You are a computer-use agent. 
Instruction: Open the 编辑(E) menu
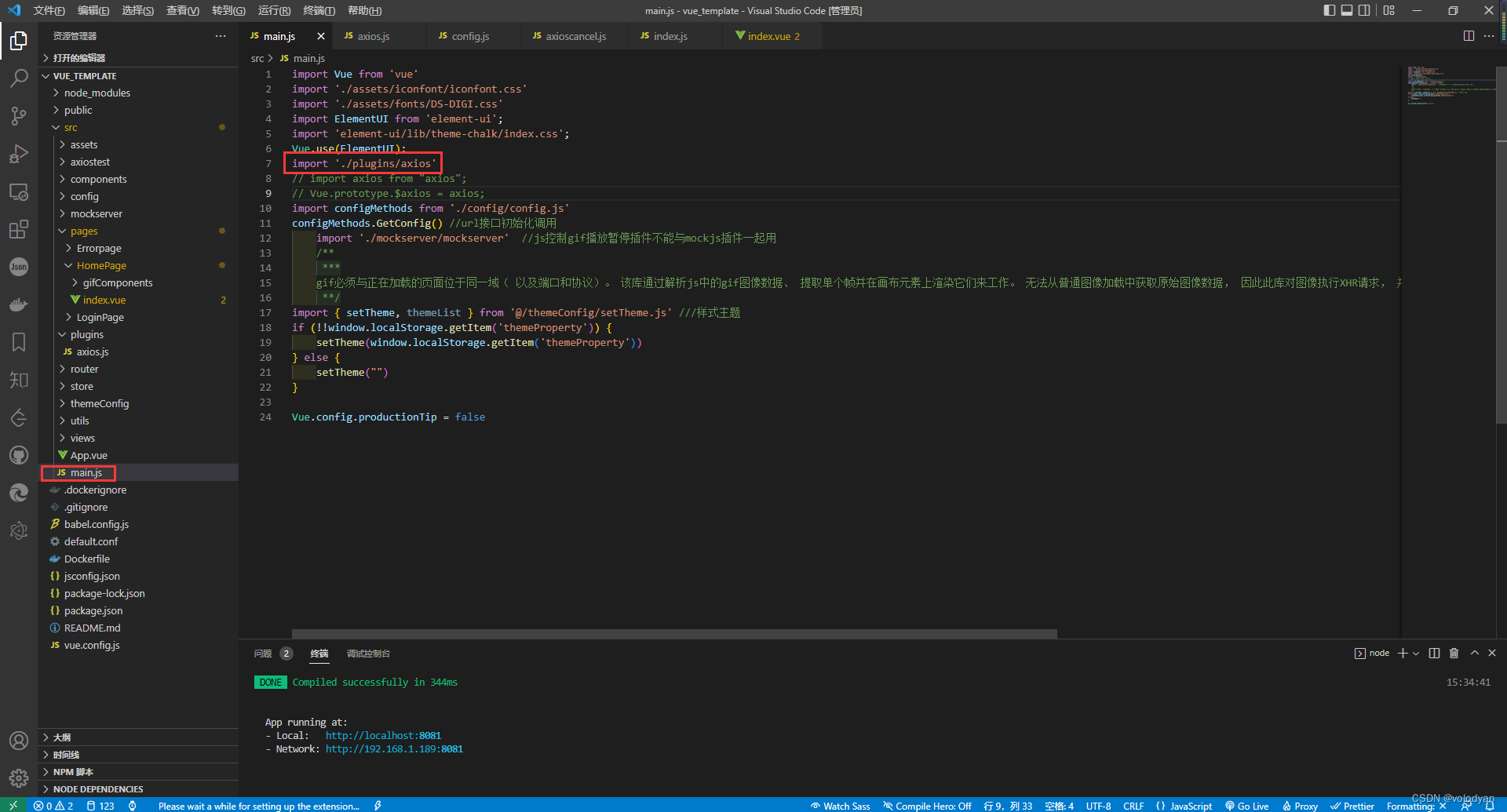(93, 10)
